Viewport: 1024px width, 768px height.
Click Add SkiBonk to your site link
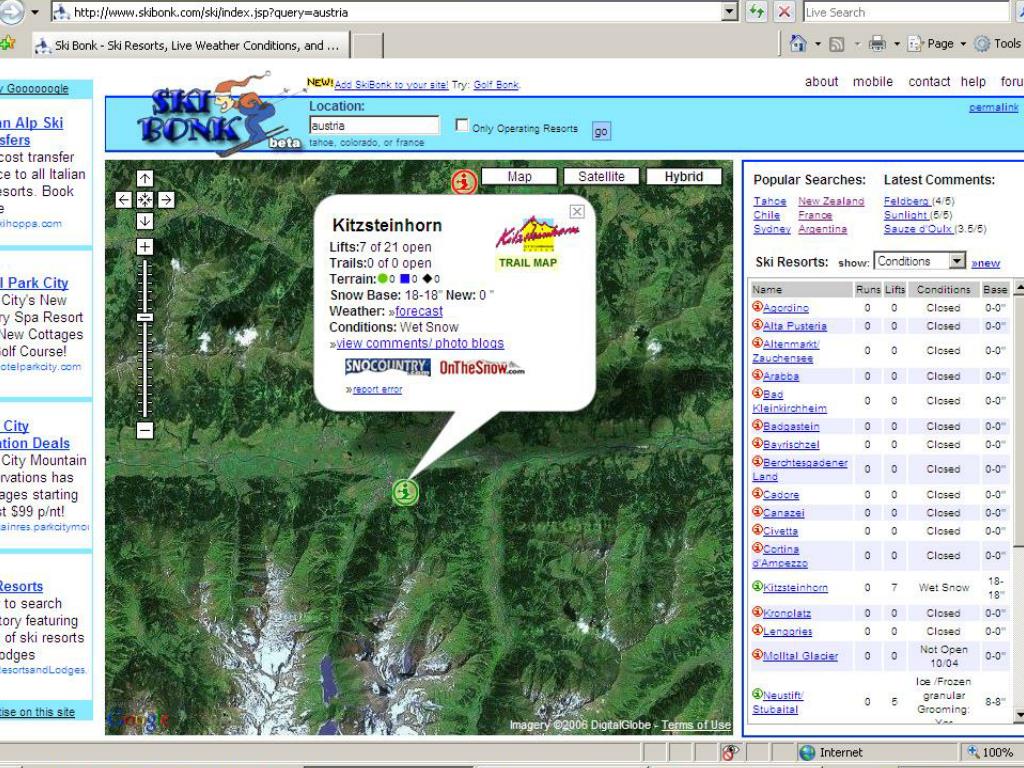click(391, 84)
